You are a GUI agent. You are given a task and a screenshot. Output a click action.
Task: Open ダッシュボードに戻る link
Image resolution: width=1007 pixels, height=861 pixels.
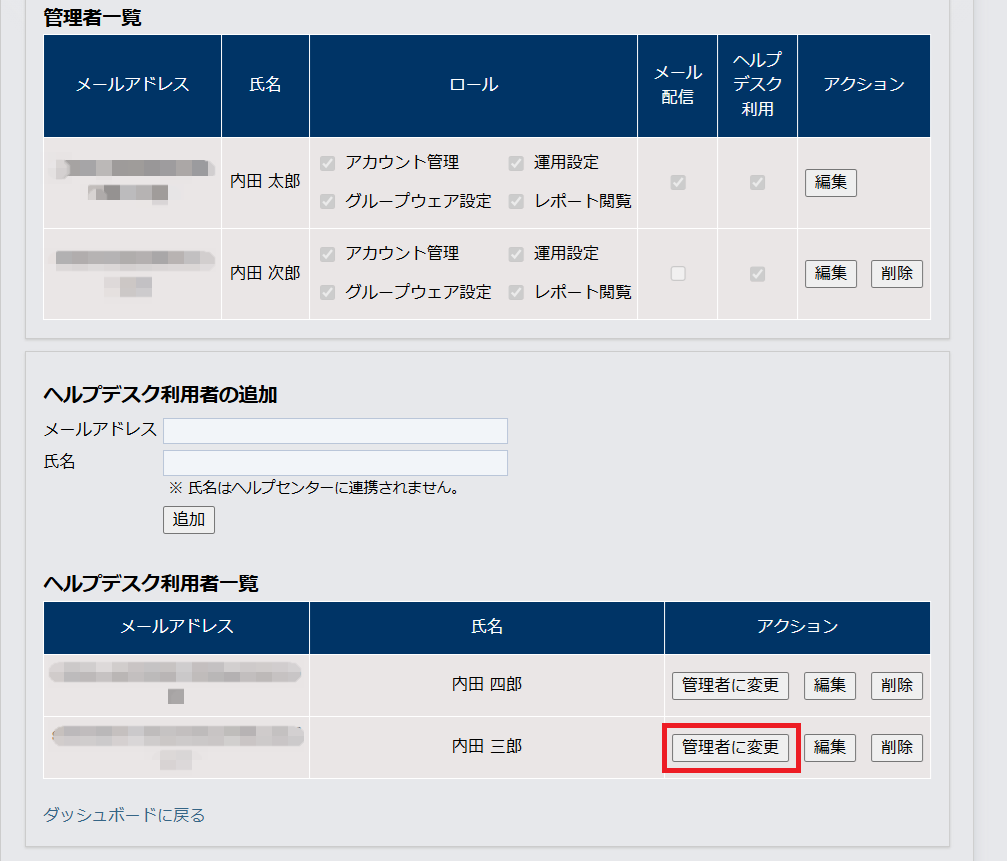124,815
